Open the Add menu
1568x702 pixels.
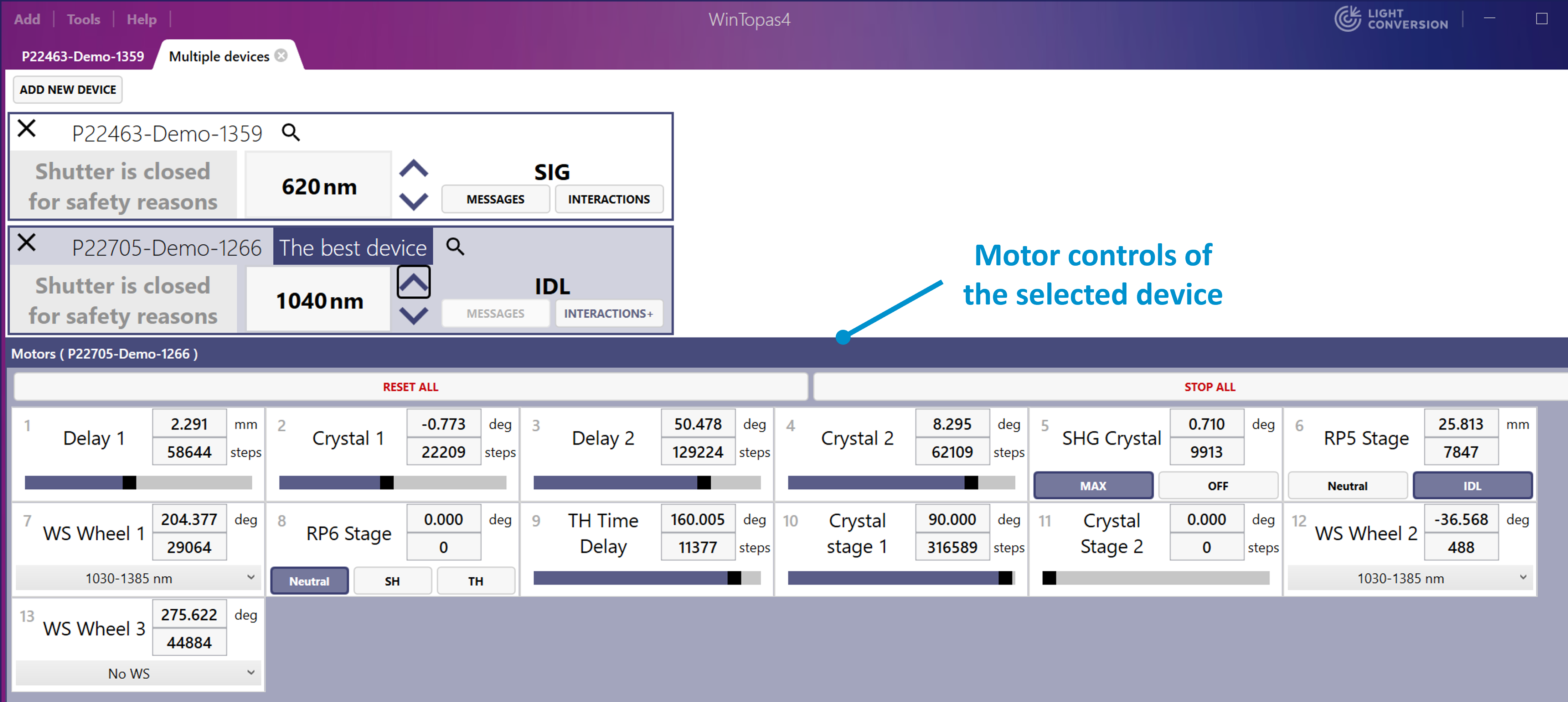point(27,20)
